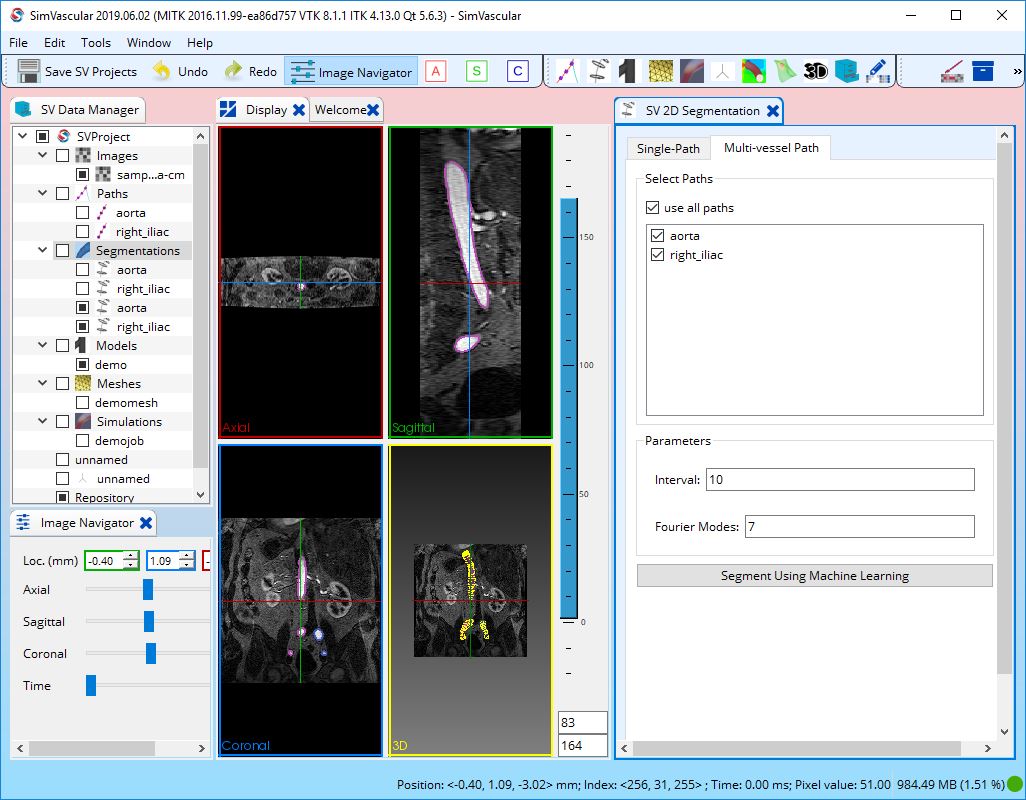The width and height of the screenshot is (1026, 800).
Task: Open the Simulation tool icon
Action: click(x=692, y=72)
